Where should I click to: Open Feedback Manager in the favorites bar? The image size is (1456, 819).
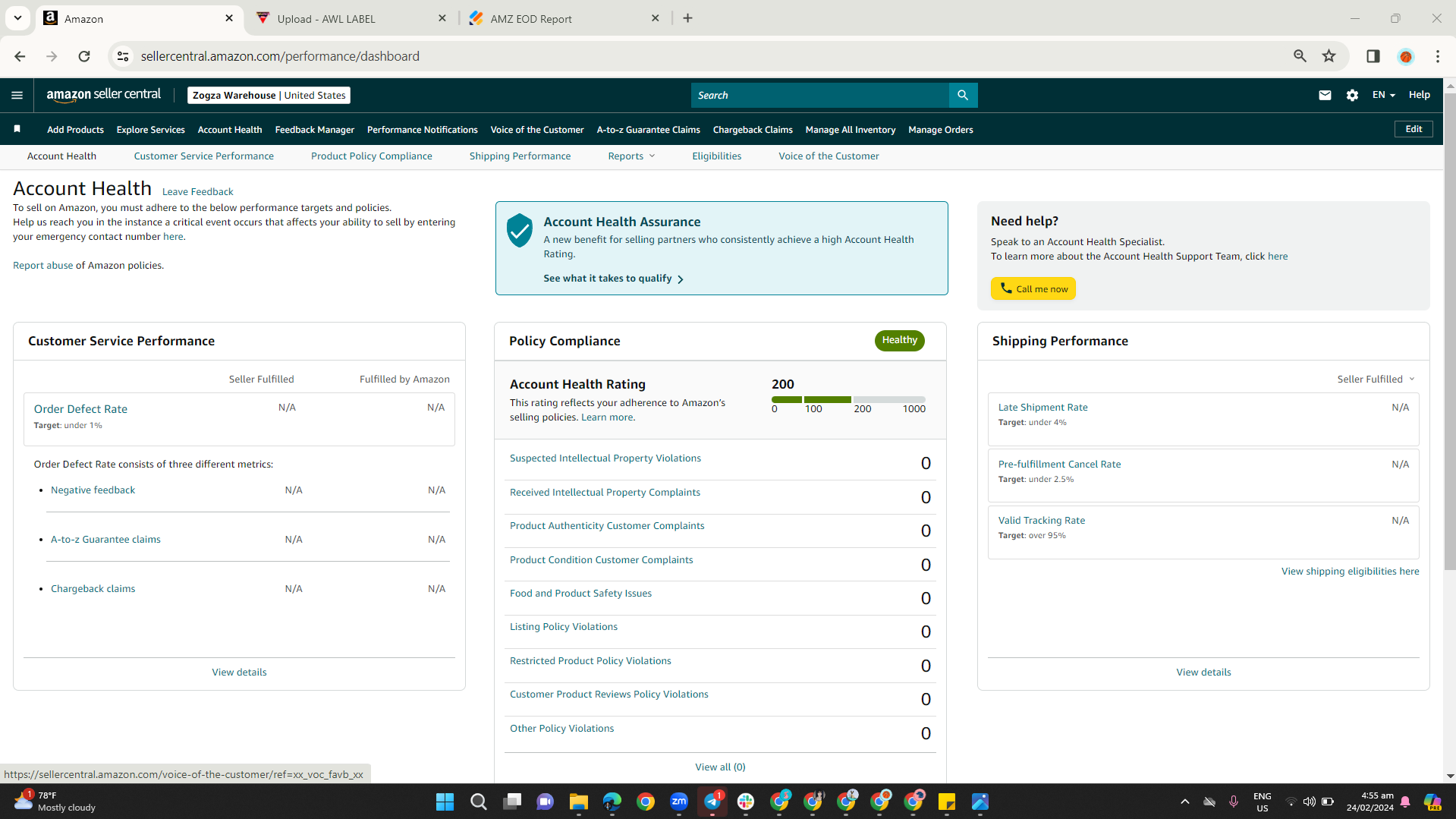pos(314,130)
